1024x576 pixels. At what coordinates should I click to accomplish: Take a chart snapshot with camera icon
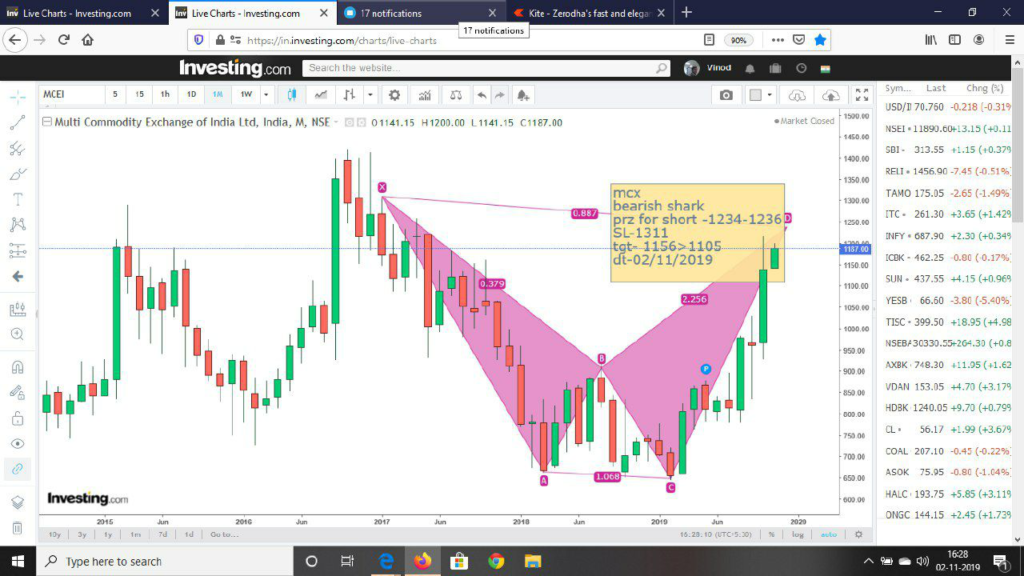coord(726,95)
